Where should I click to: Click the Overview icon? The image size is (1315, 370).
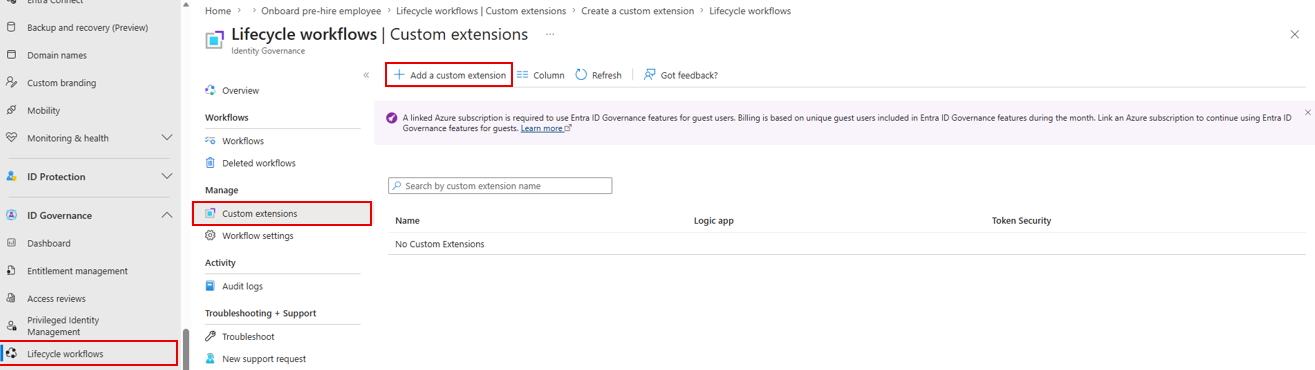tap(210, 90)
